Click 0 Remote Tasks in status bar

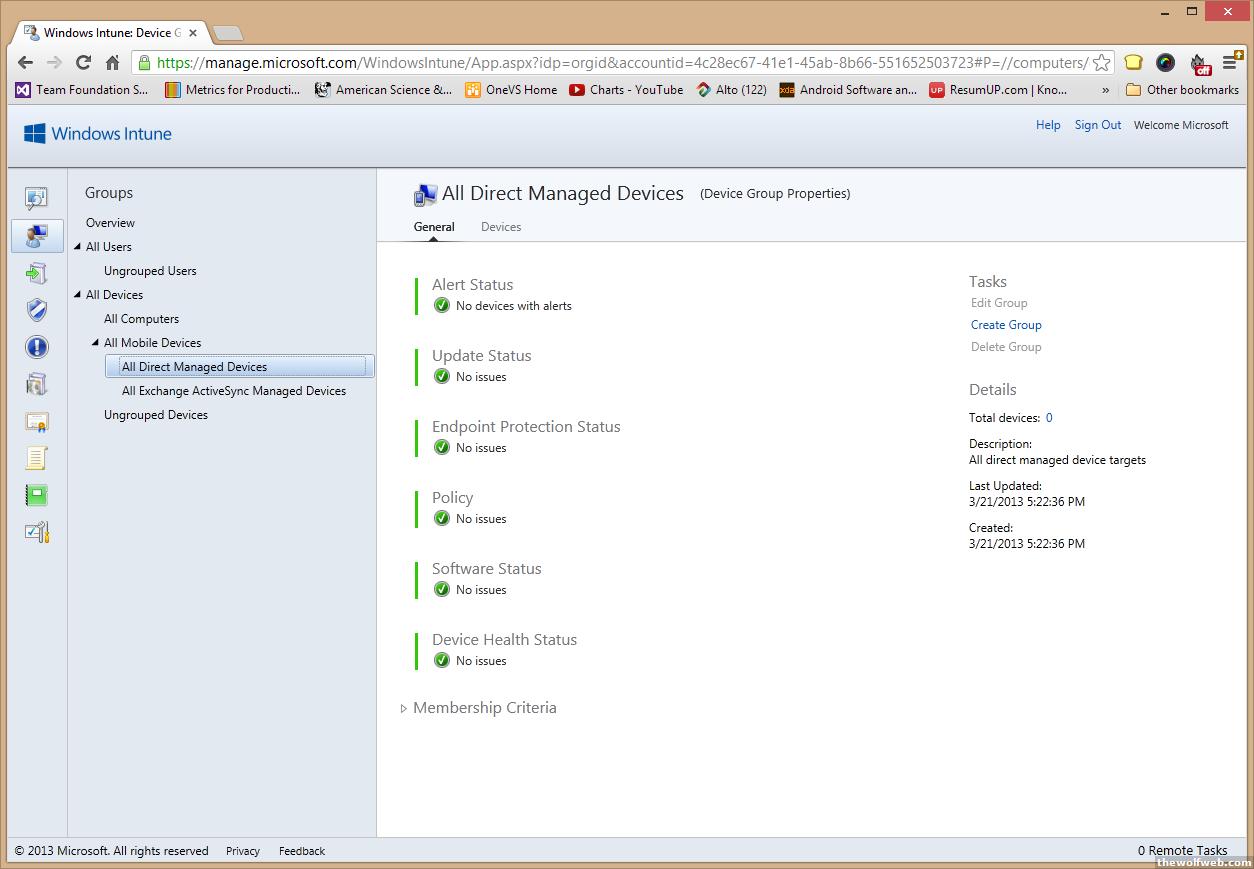(1182, 851)
